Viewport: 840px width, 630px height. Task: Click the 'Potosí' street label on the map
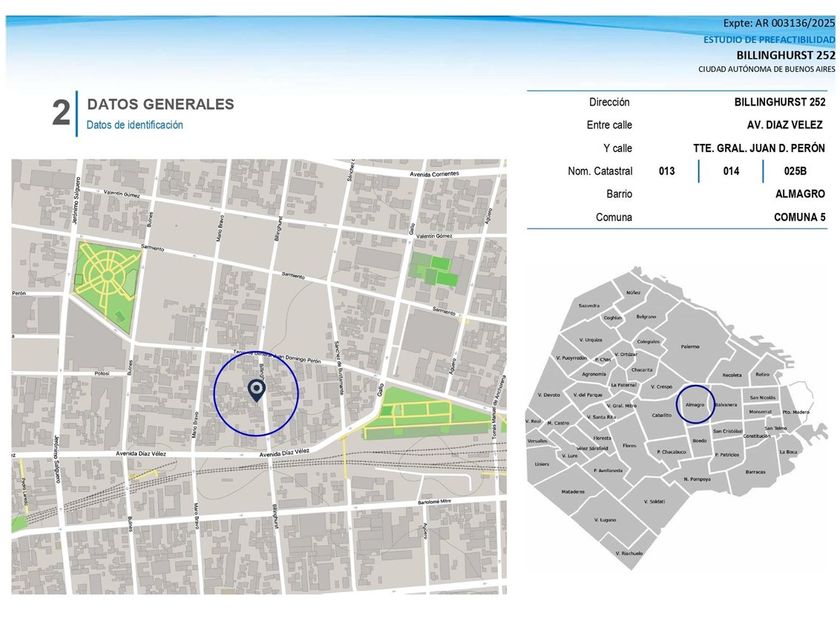click(x=102, y=373)
